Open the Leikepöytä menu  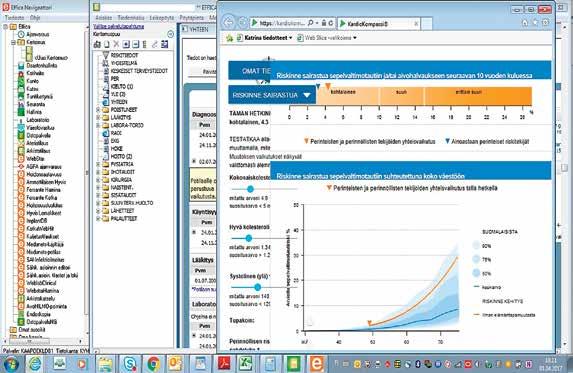[x=162, y=18]
